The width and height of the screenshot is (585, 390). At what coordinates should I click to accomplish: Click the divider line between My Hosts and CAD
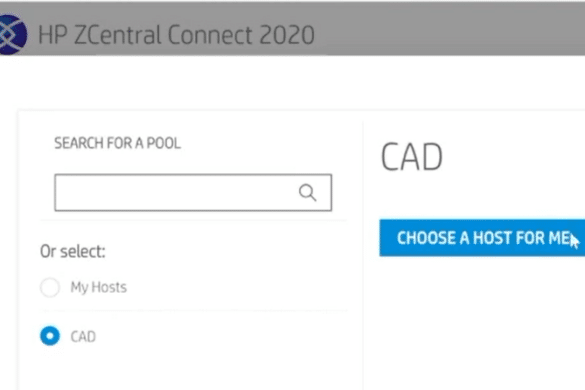(194, 310)
